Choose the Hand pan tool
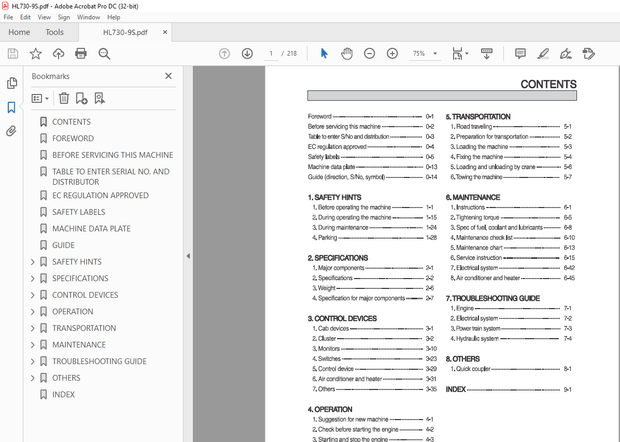620x442 pixels. click(347, 53)
